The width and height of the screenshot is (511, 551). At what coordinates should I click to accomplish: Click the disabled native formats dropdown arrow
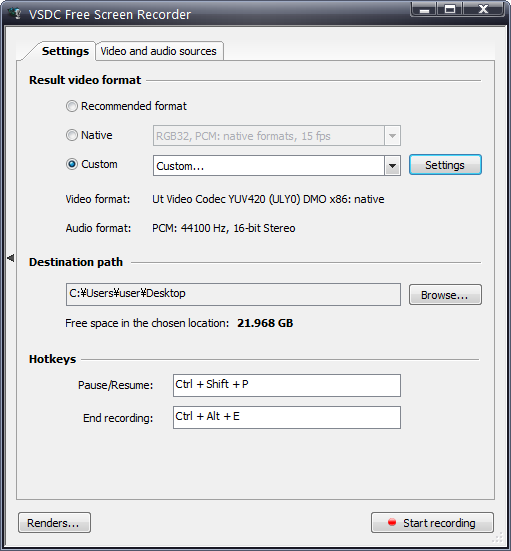(x=392, y=136)
